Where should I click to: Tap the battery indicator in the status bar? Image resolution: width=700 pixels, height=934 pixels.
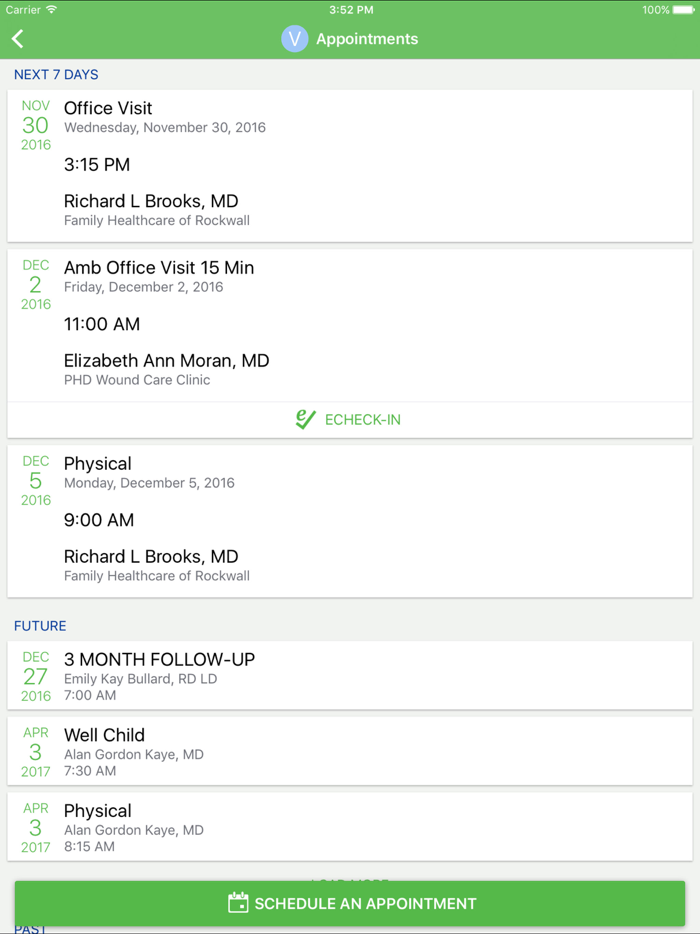(685, 8)
